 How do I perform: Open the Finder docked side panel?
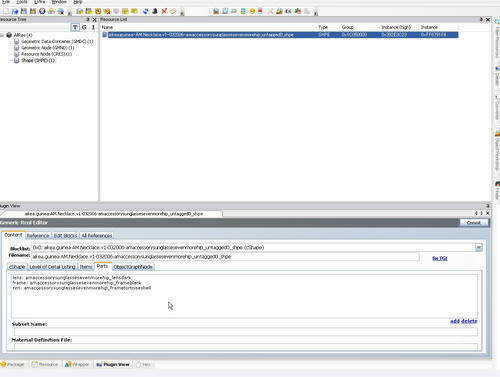(497, 191)
